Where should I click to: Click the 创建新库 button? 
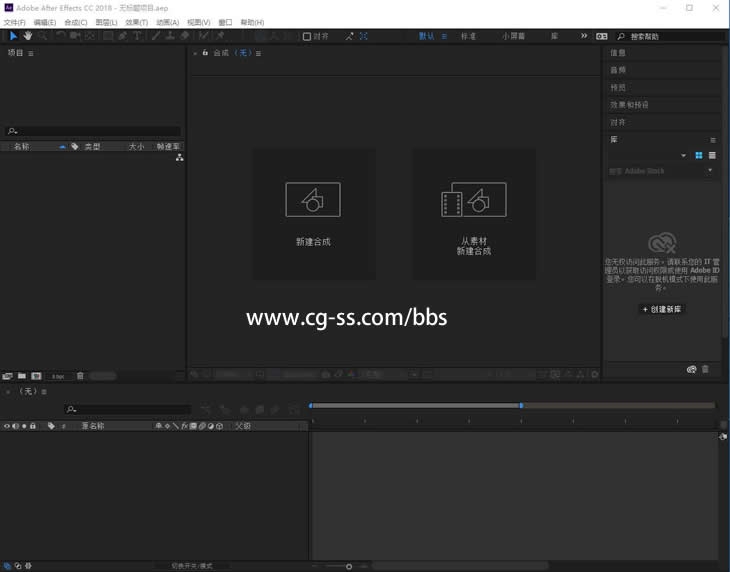661,309
